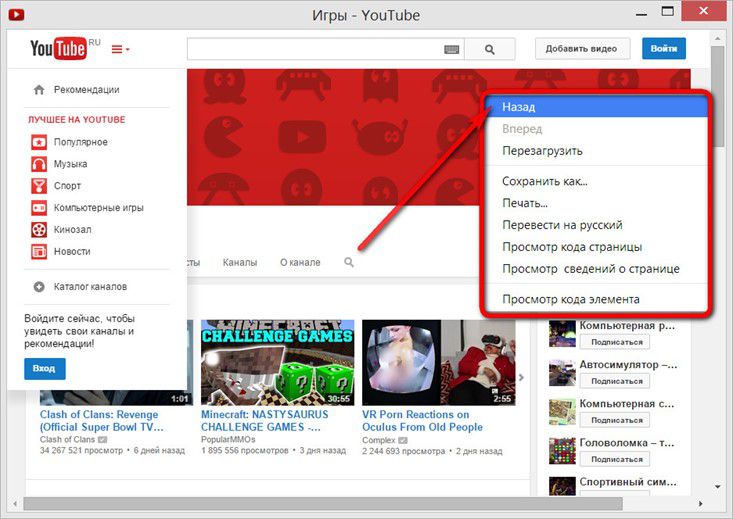
Task: Click the on-screen keyboard icon
Action: [x=451, y=49]
